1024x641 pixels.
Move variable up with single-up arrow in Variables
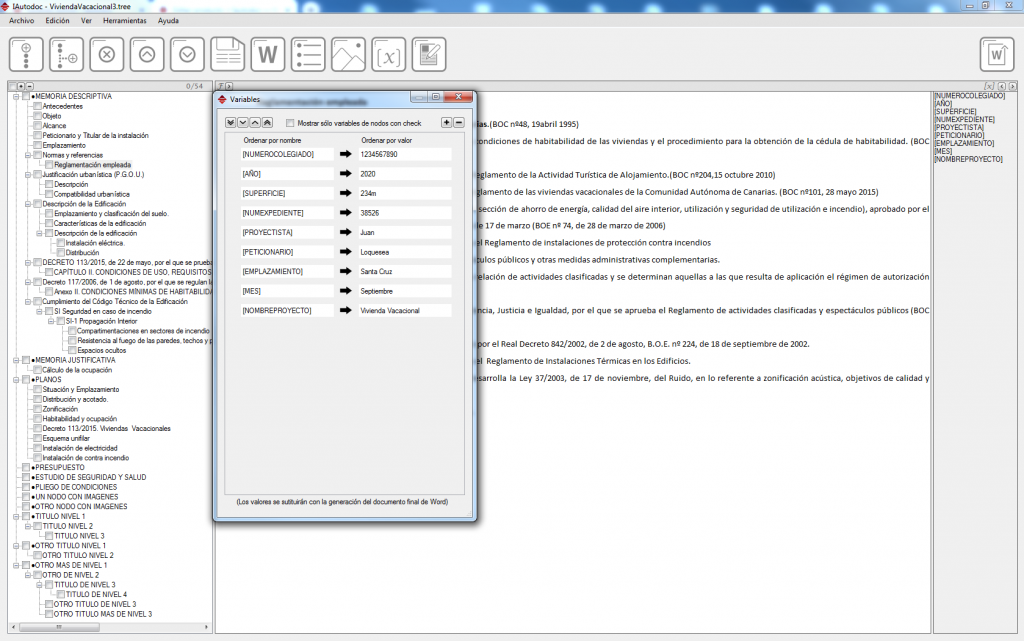click(255, 123)
